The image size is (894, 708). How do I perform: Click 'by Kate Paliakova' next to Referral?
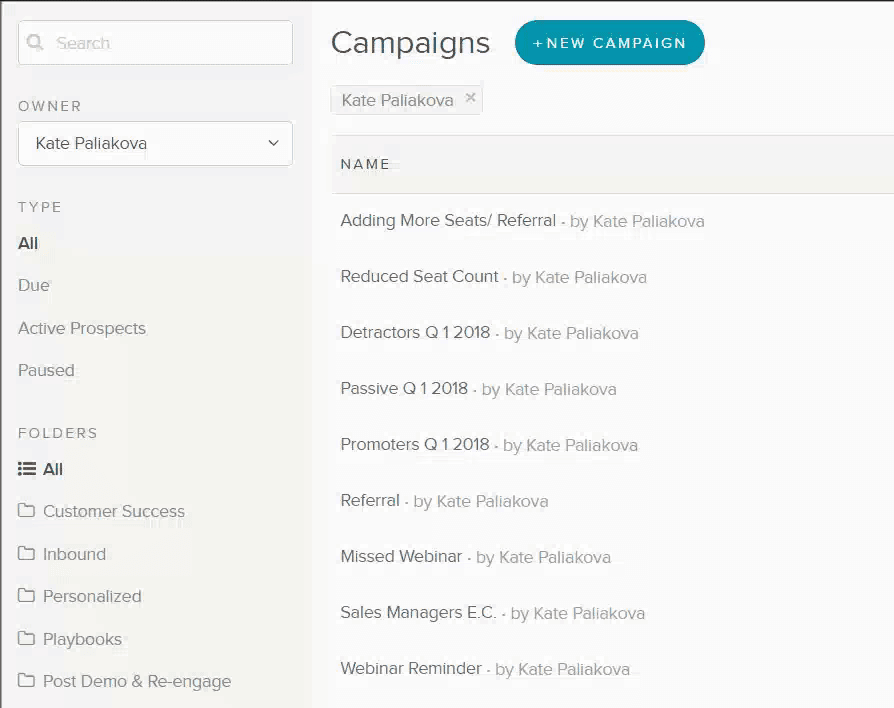[481, 502]
